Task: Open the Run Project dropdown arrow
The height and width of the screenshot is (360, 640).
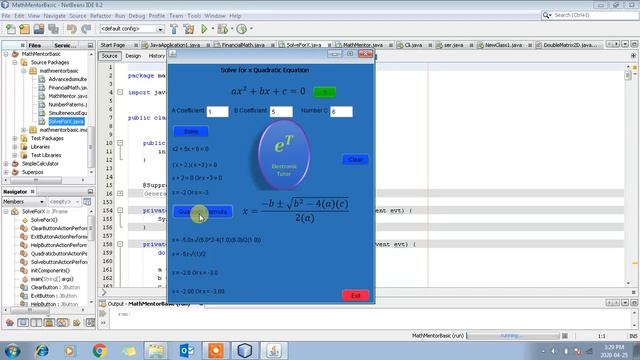Action: tap(213, 29)
